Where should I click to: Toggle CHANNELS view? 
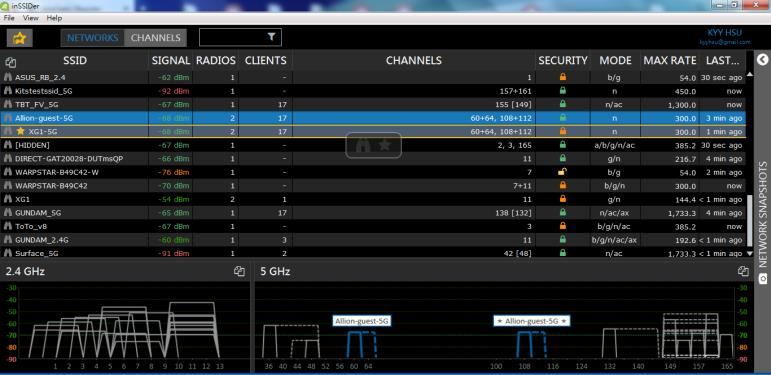[x=155, y=38]
